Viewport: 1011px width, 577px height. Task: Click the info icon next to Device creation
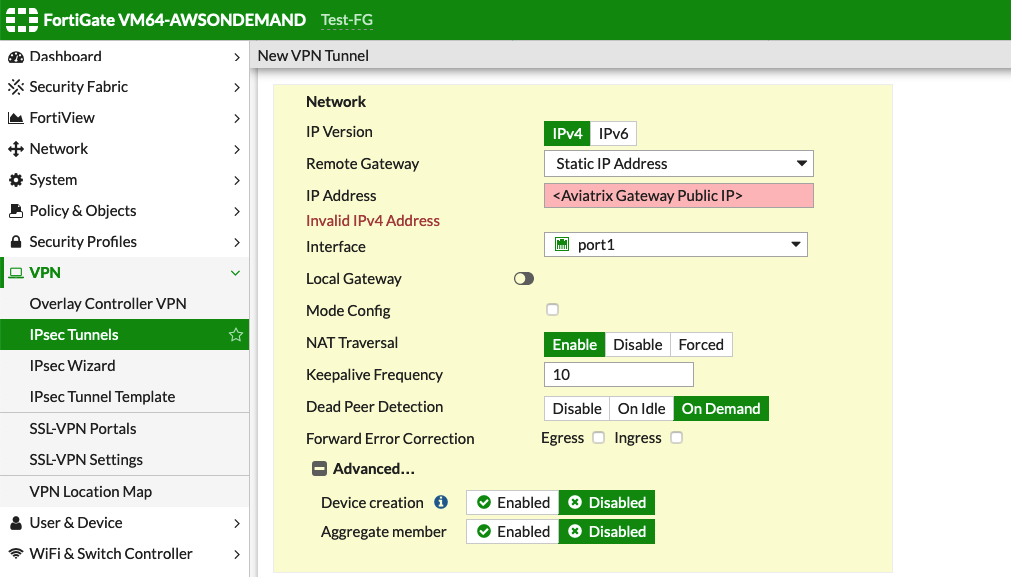pos(440,502)
